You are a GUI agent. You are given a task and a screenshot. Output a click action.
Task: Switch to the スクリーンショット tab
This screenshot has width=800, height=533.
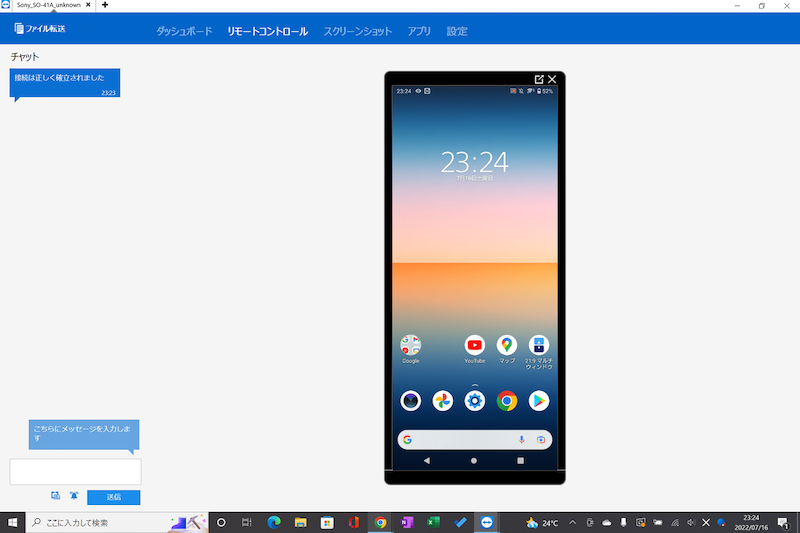pos(357,31)
